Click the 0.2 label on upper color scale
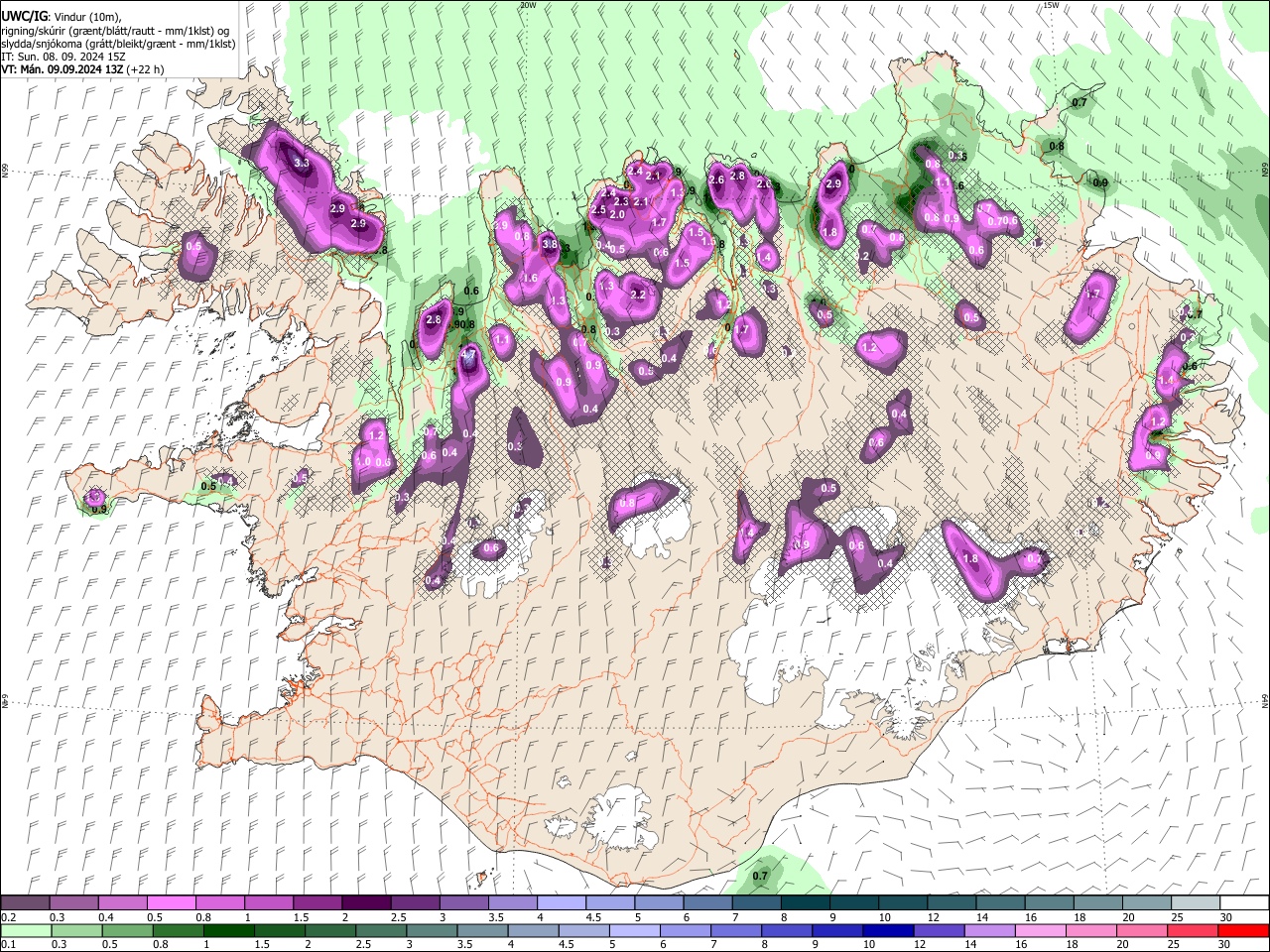This screenshot has height=952, width=1270. [x=9, y=917]
